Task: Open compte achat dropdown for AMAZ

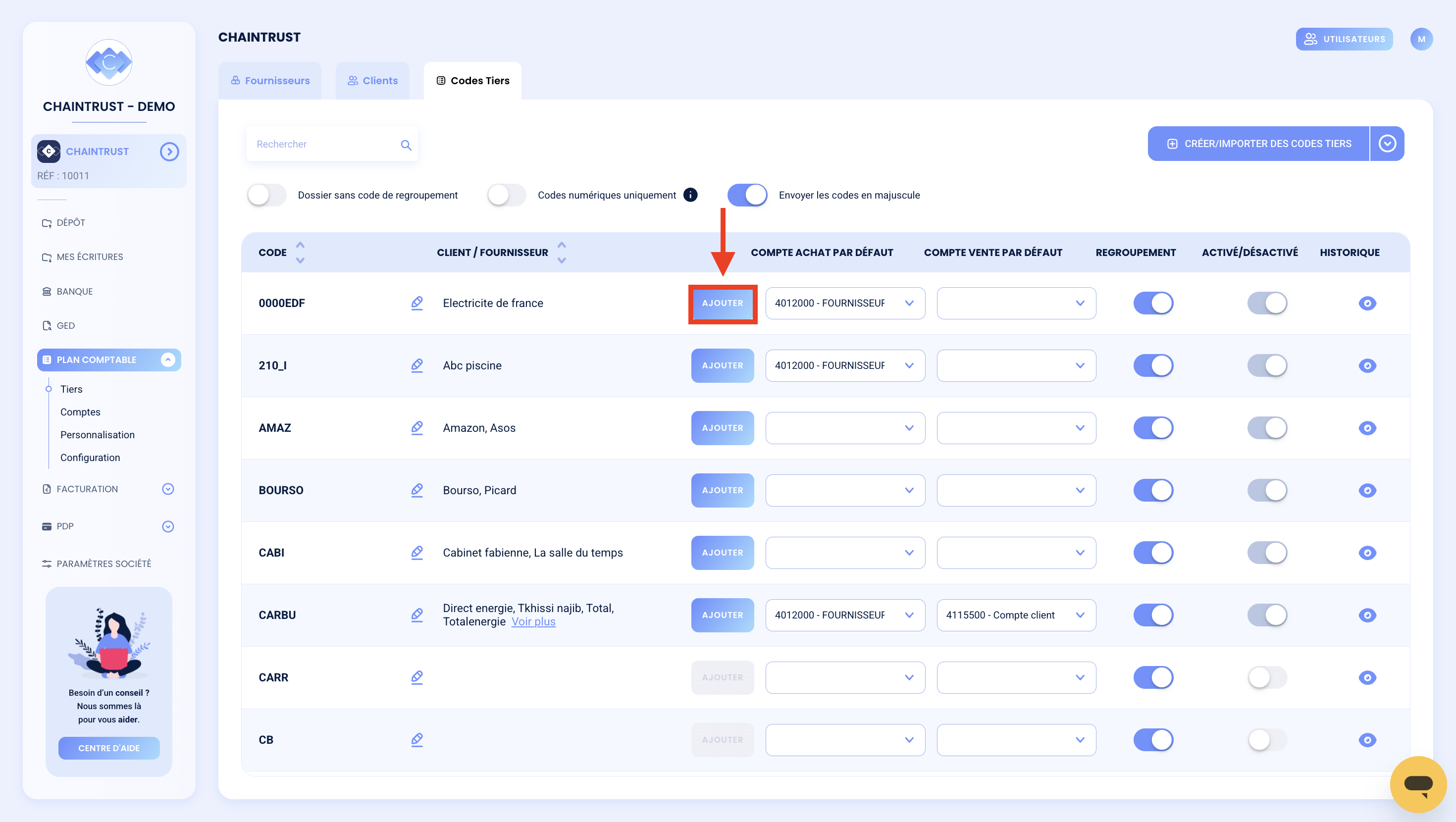Action: (845, 428)
